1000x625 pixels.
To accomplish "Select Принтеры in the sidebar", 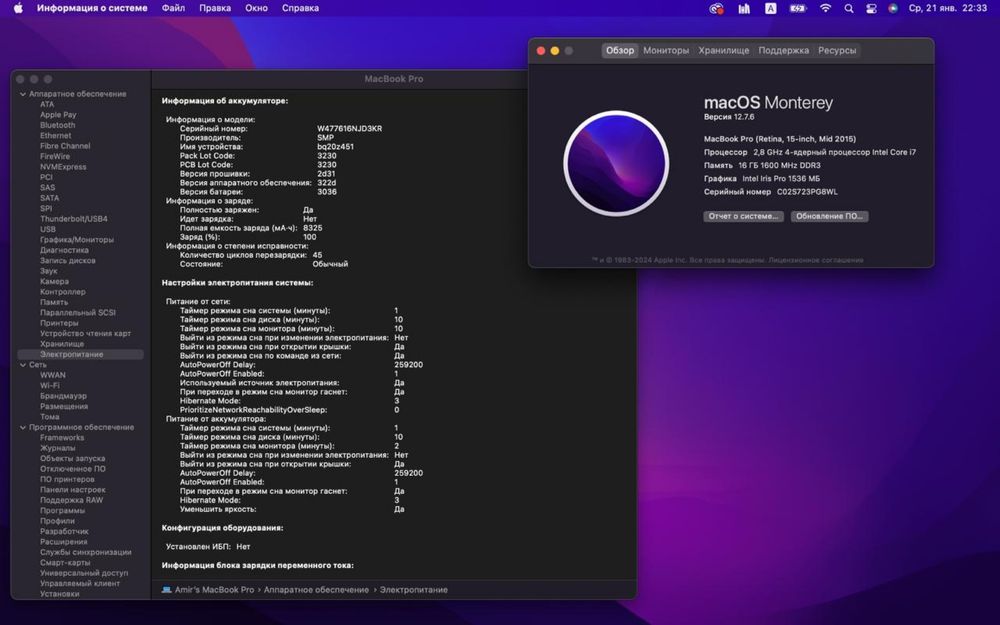I will (59, 323).
